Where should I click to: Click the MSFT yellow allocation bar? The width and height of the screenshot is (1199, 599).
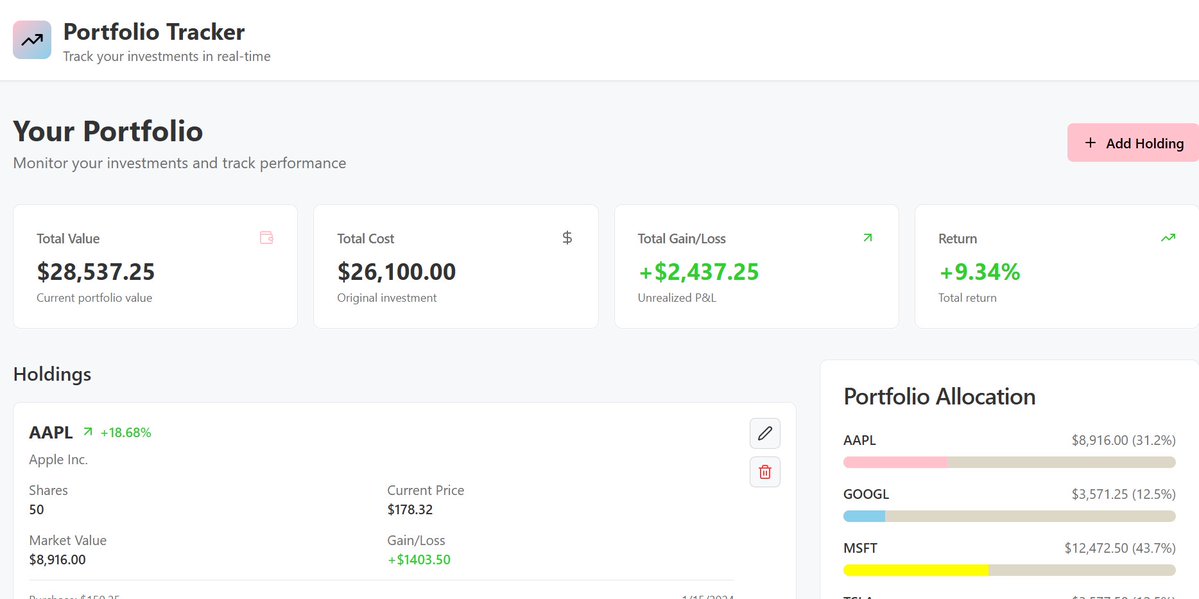tap(916, 570)
